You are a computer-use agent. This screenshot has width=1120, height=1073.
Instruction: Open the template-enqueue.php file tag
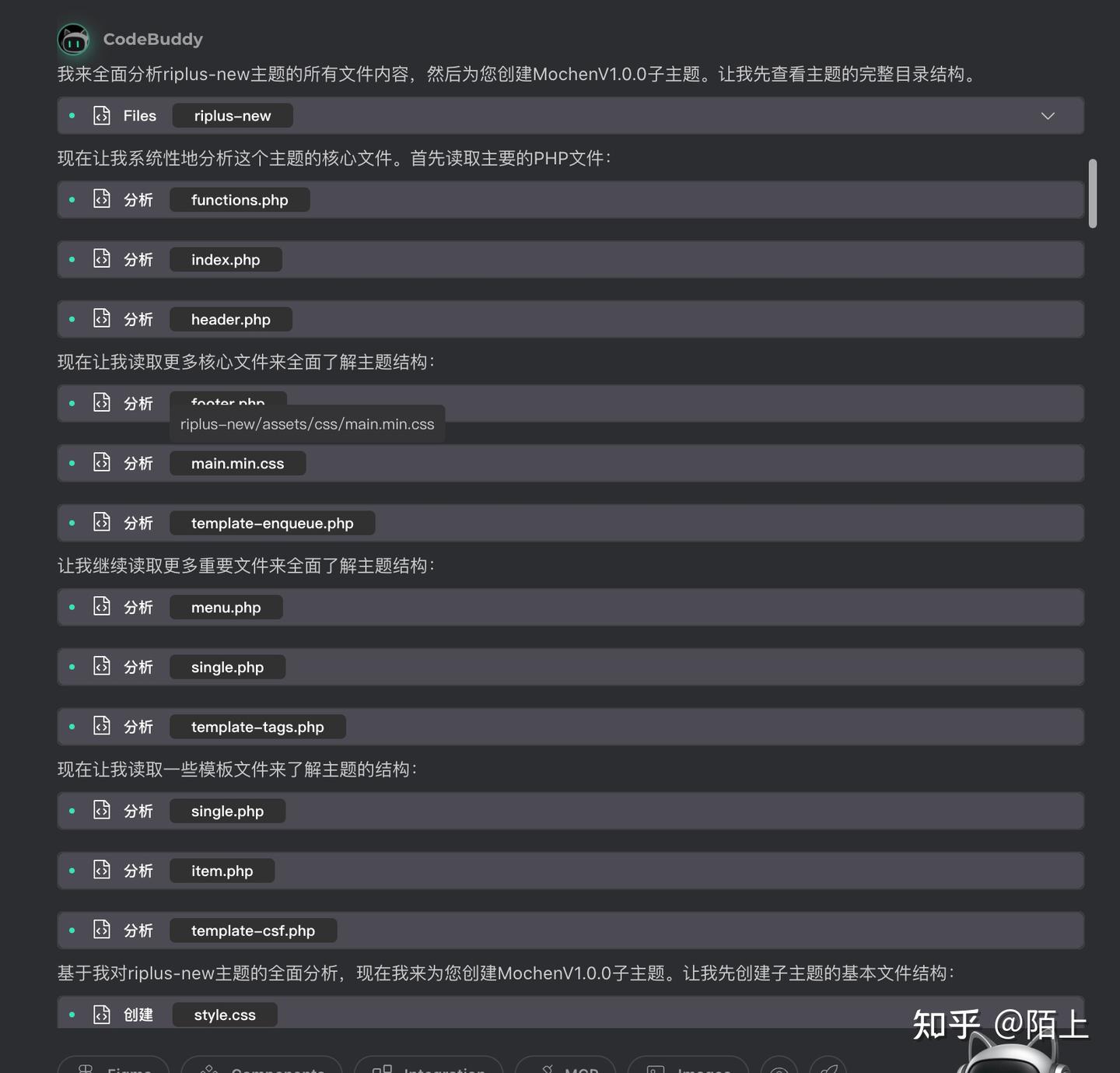(x=272, y=524)
